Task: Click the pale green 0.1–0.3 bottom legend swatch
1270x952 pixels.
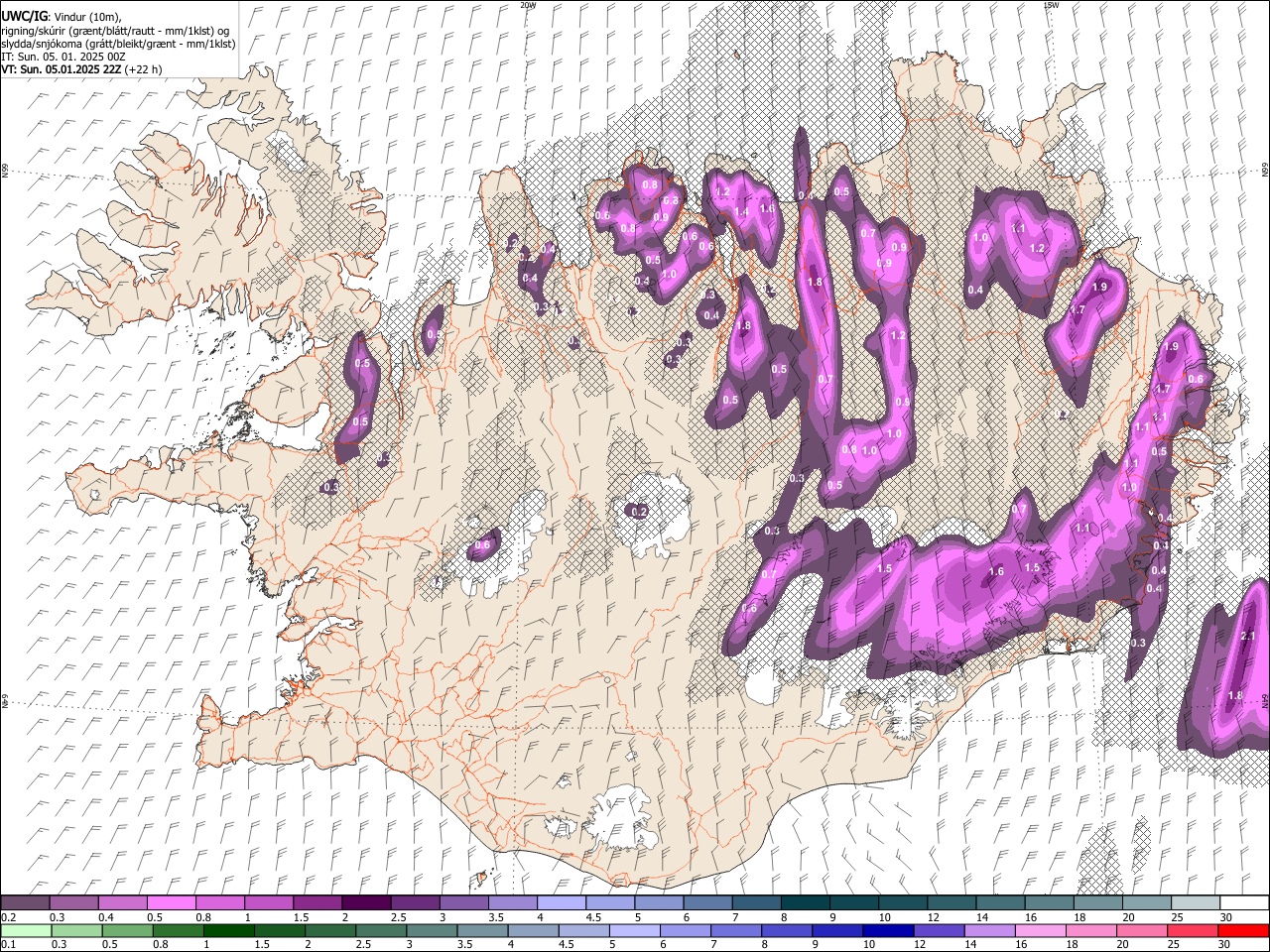Action: tap(26, 930)
